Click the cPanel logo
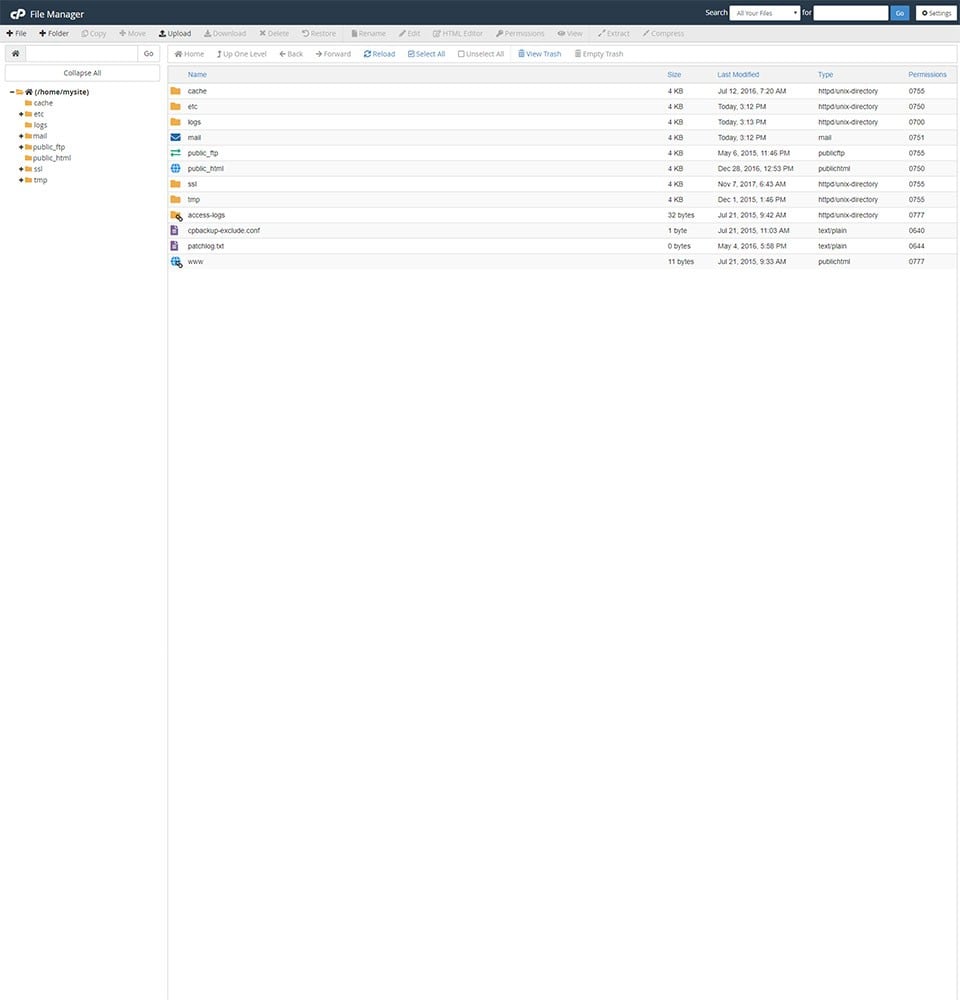This screenshot has height=1000, width=960. coord(17,13)
